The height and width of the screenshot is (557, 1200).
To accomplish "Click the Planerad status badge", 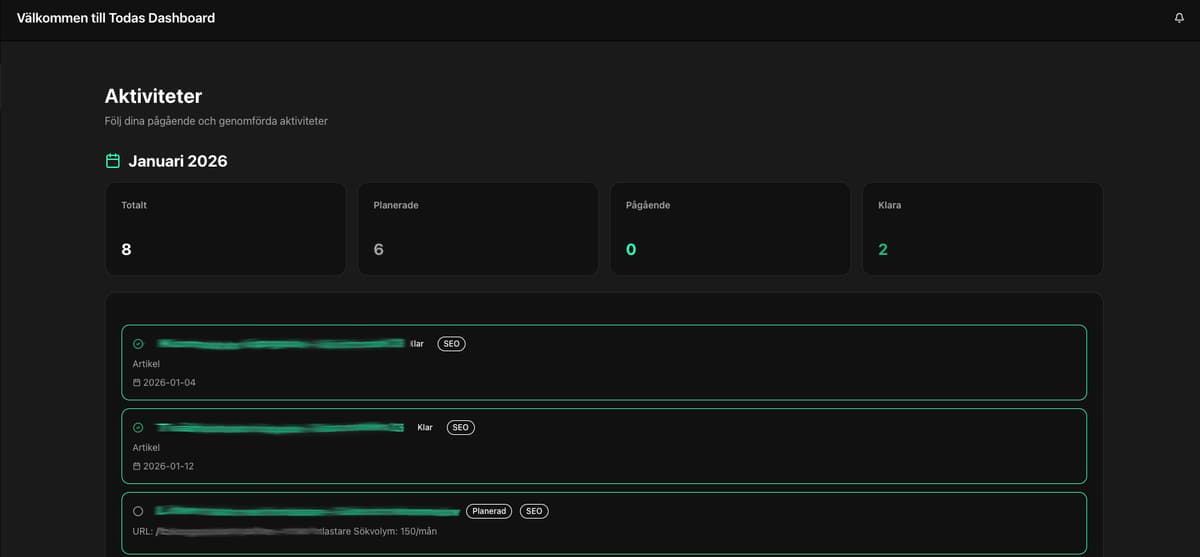I will coord(489,511).
